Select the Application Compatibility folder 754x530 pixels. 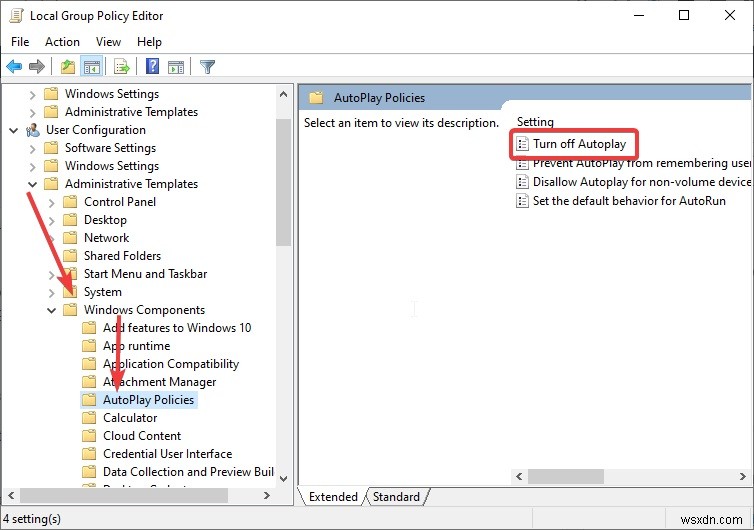(171, 364)
